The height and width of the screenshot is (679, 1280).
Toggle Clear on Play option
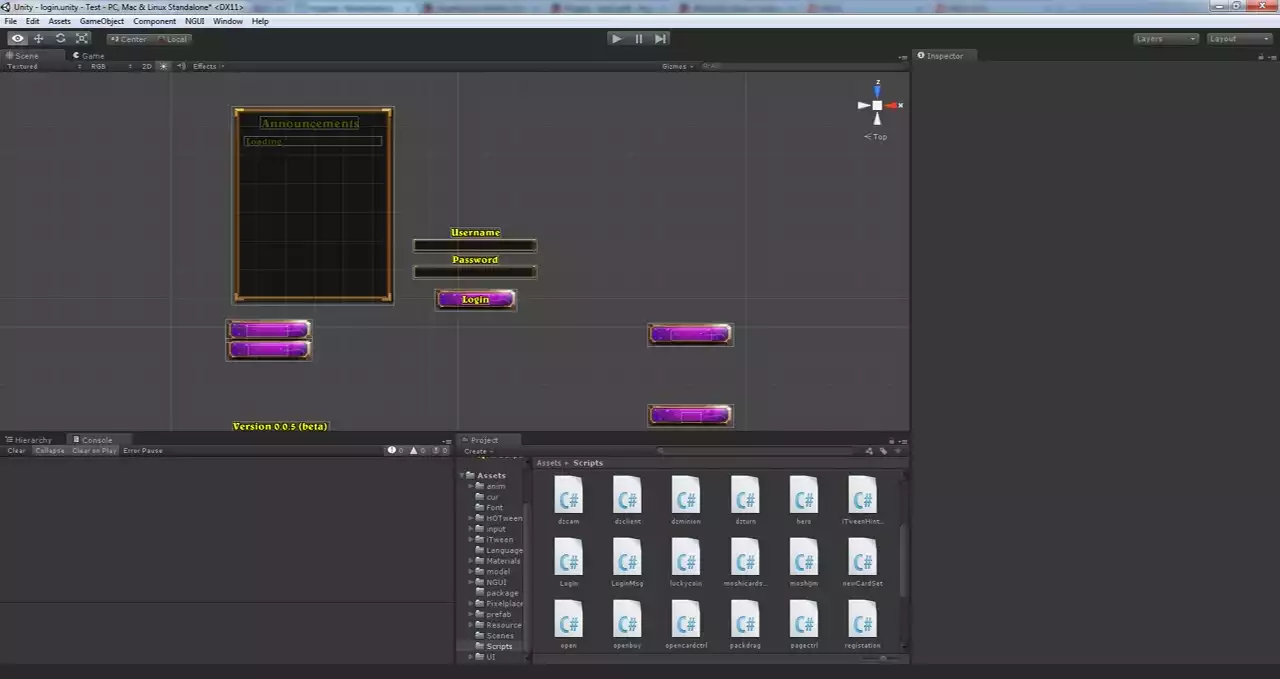[x=94, y=451]
